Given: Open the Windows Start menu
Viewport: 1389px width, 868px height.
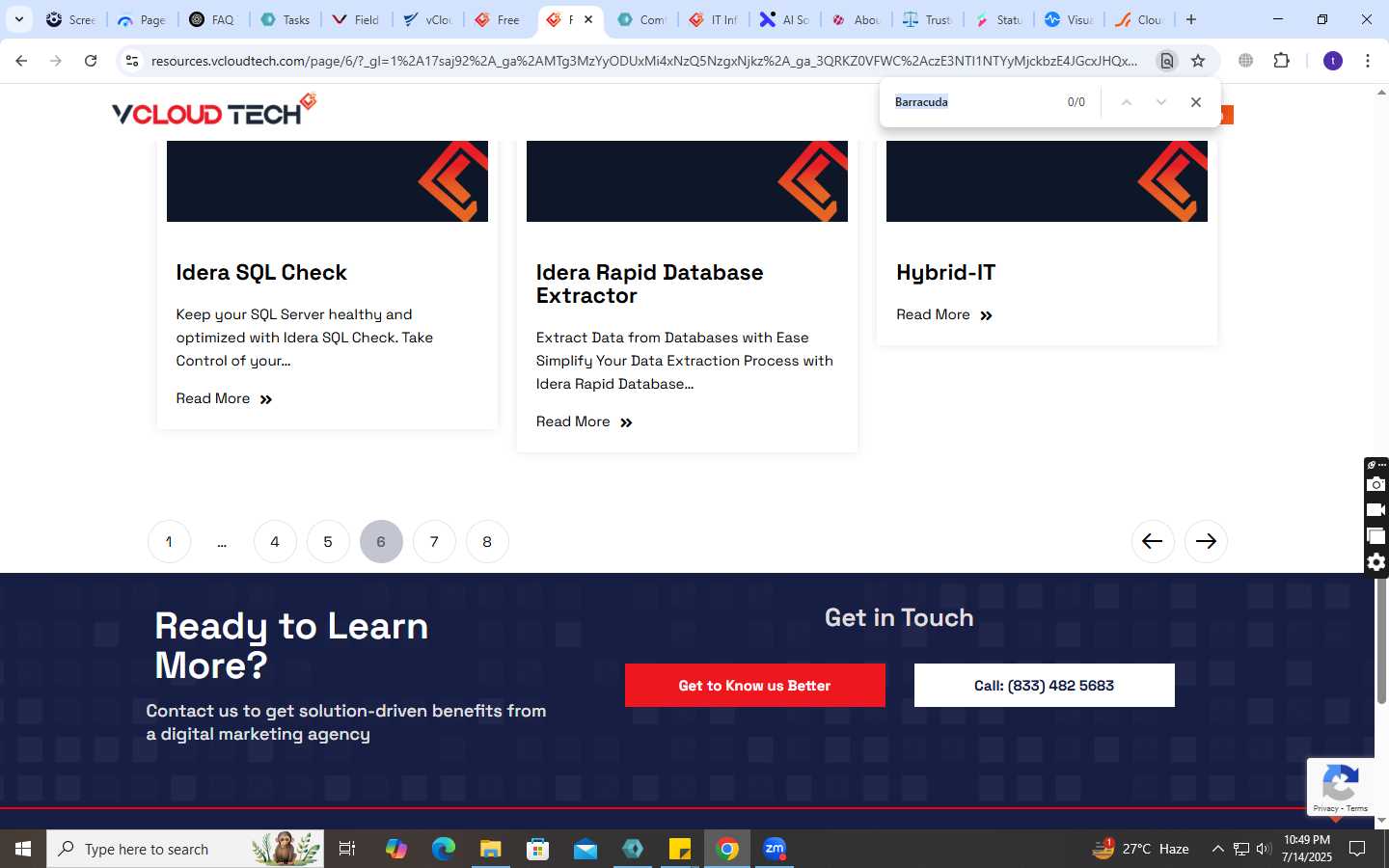Looking at the screenshot, I should click(23, 849).
